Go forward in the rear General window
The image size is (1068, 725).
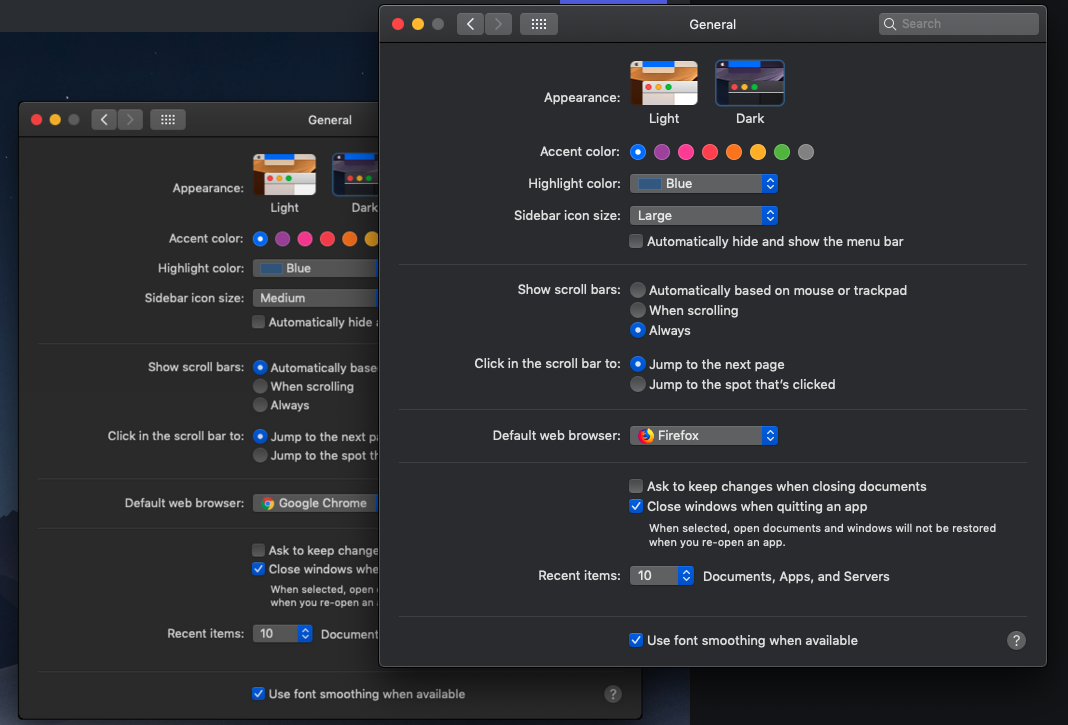click(130, 120)
